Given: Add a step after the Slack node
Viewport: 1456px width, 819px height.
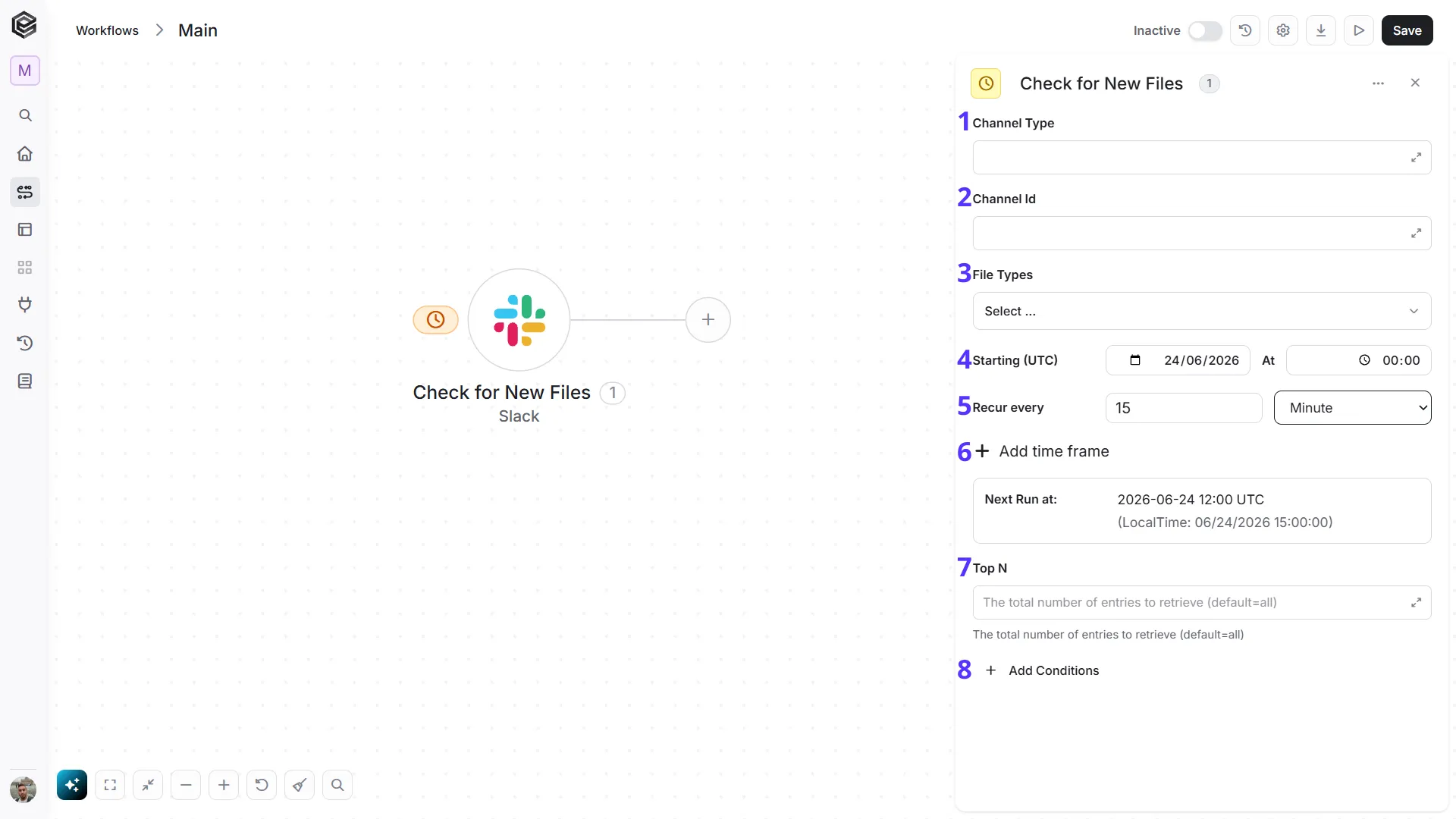Looking at the screenshot, I should (x=708, y=320).
